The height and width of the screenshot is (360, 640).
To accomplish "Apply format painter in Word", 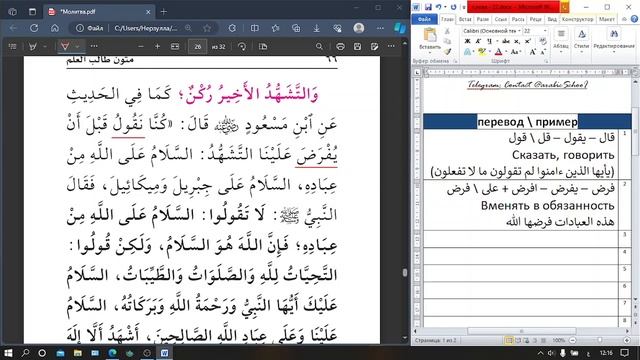I will [448, 51].
